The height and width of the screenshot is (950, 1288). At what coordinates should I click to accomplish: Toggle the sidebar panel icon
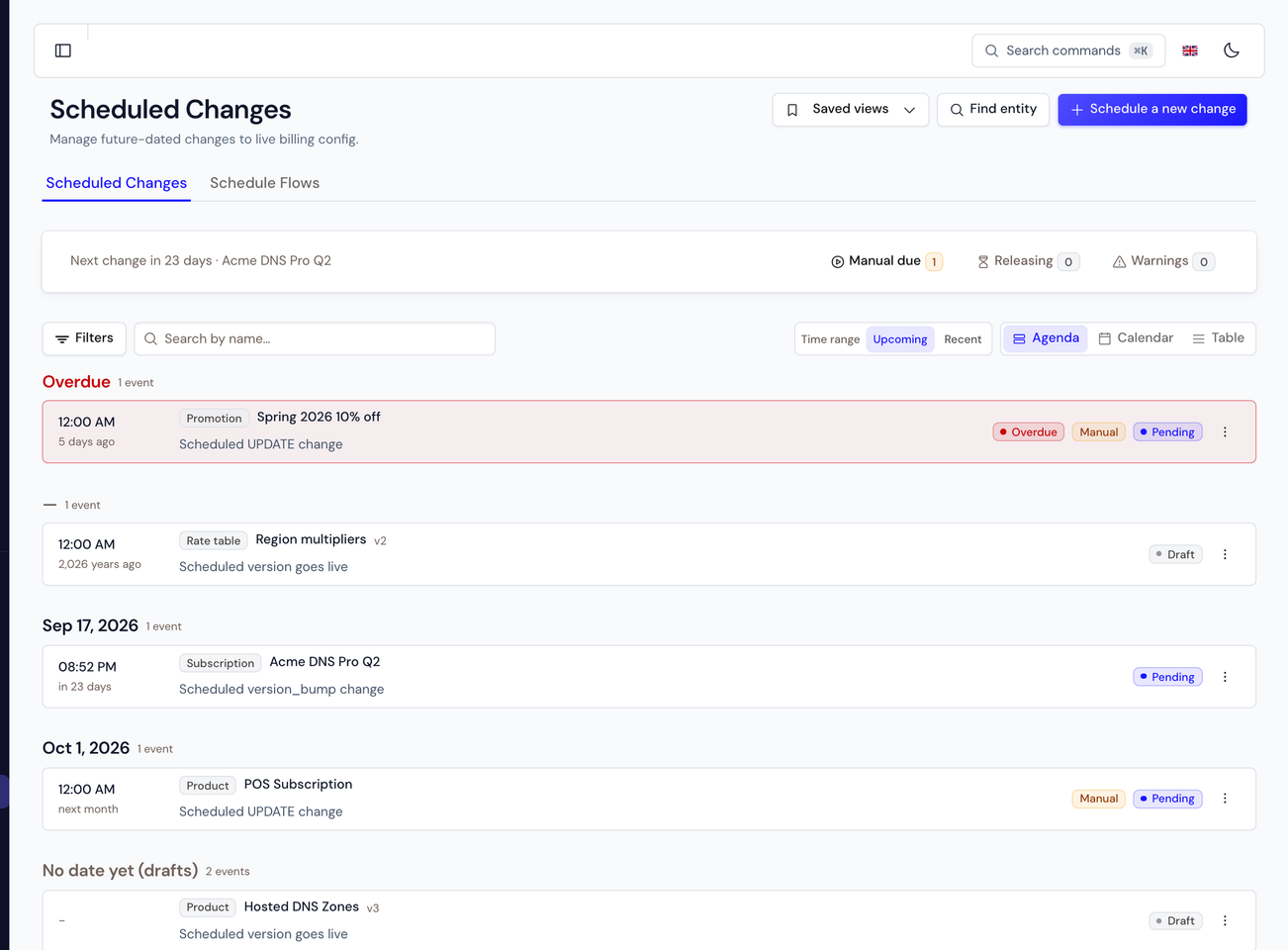coord(63,50)
